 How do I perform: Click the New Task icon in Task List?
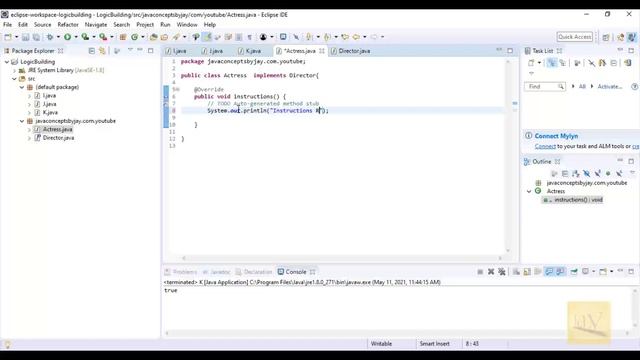point(531,63)
